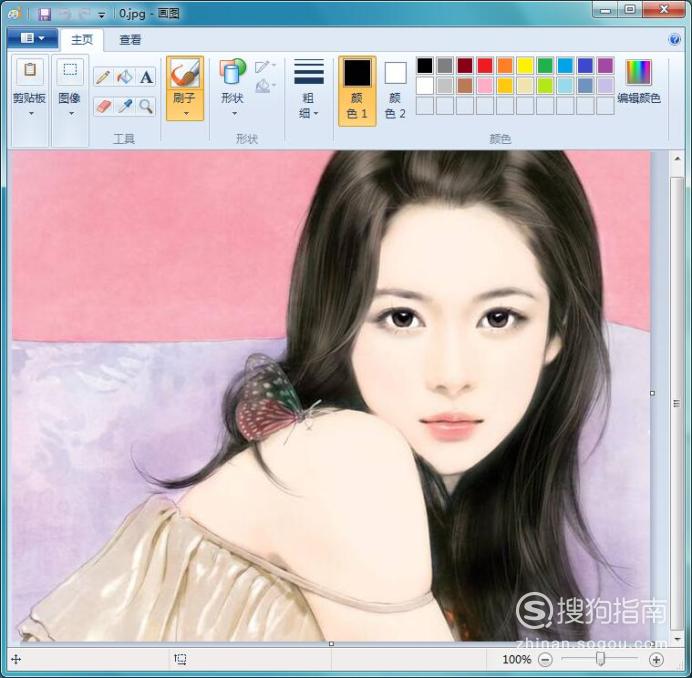692x678 pixels.
Task: Click the Redo icon in quick access toolbar
Action: [84, 15]
